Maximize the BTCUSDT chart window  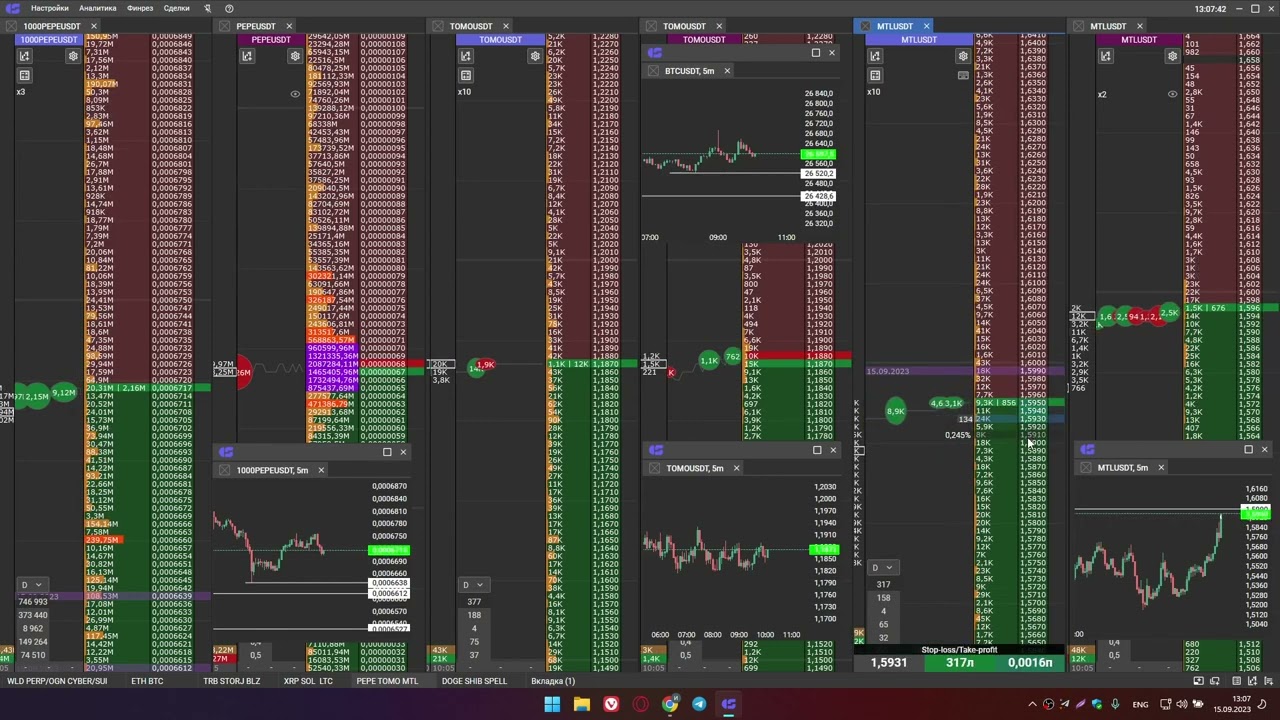point(815,53)
